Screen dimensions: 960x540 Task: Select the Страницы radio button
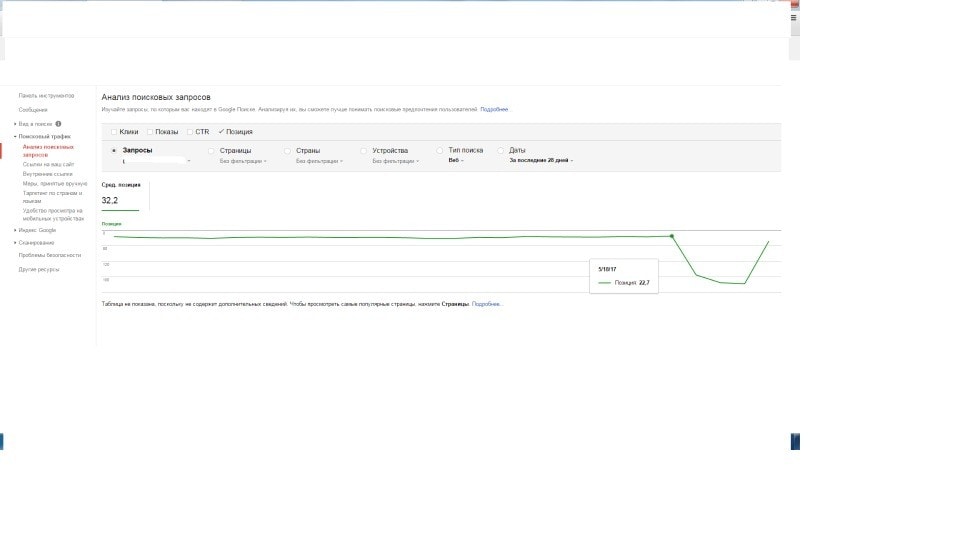(x=211, y=151)
